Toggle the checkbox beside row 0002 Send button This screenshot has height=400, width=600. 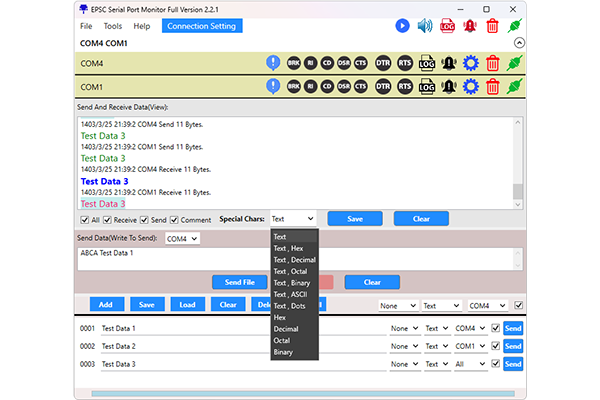pyautogui.click(x=495, y=346)
